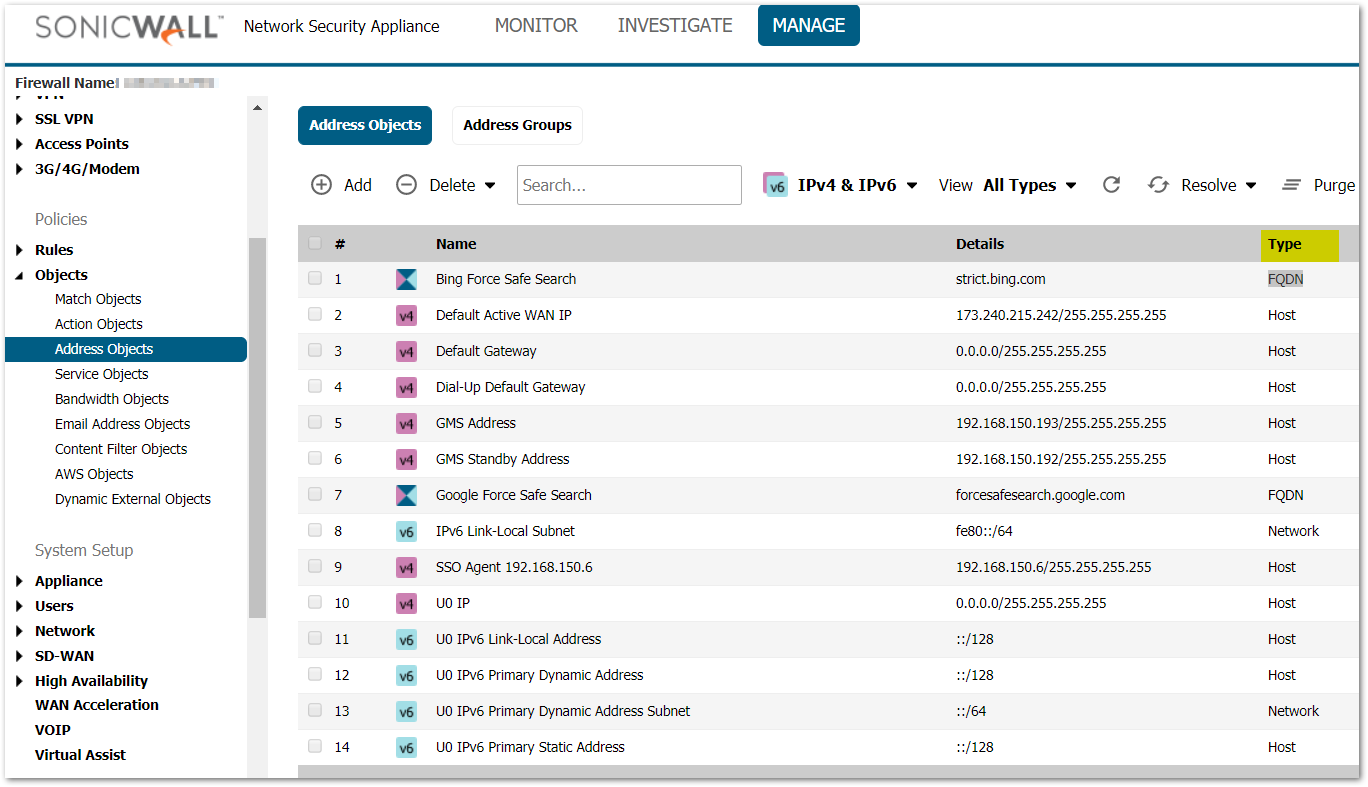Click FQDN icon for Bing Force Safe Search
Screen dimensions: 1368x787
click(406, 279)
